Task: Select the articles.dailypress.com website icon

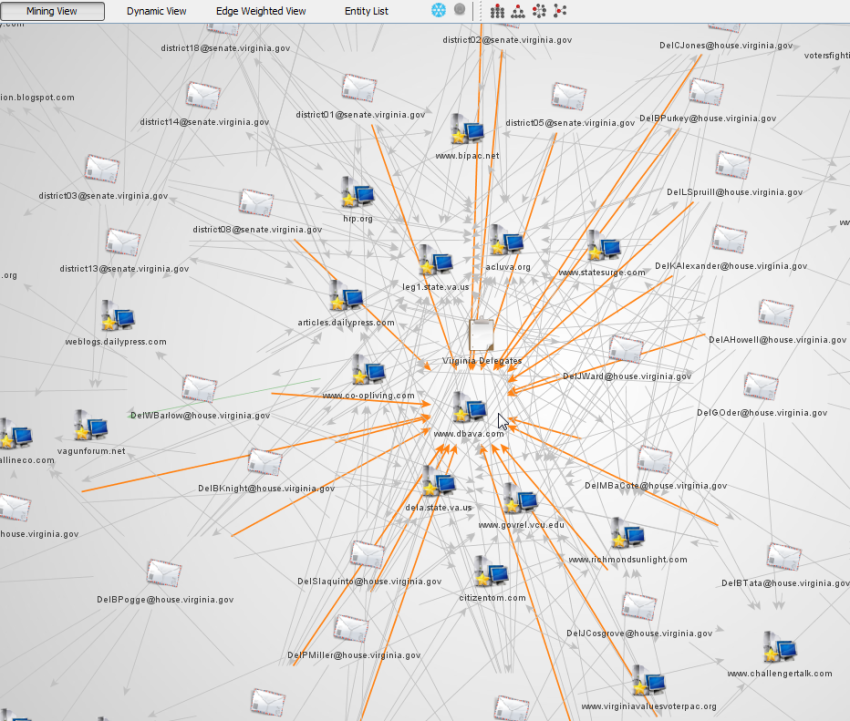Action: [x=346, y=295]
